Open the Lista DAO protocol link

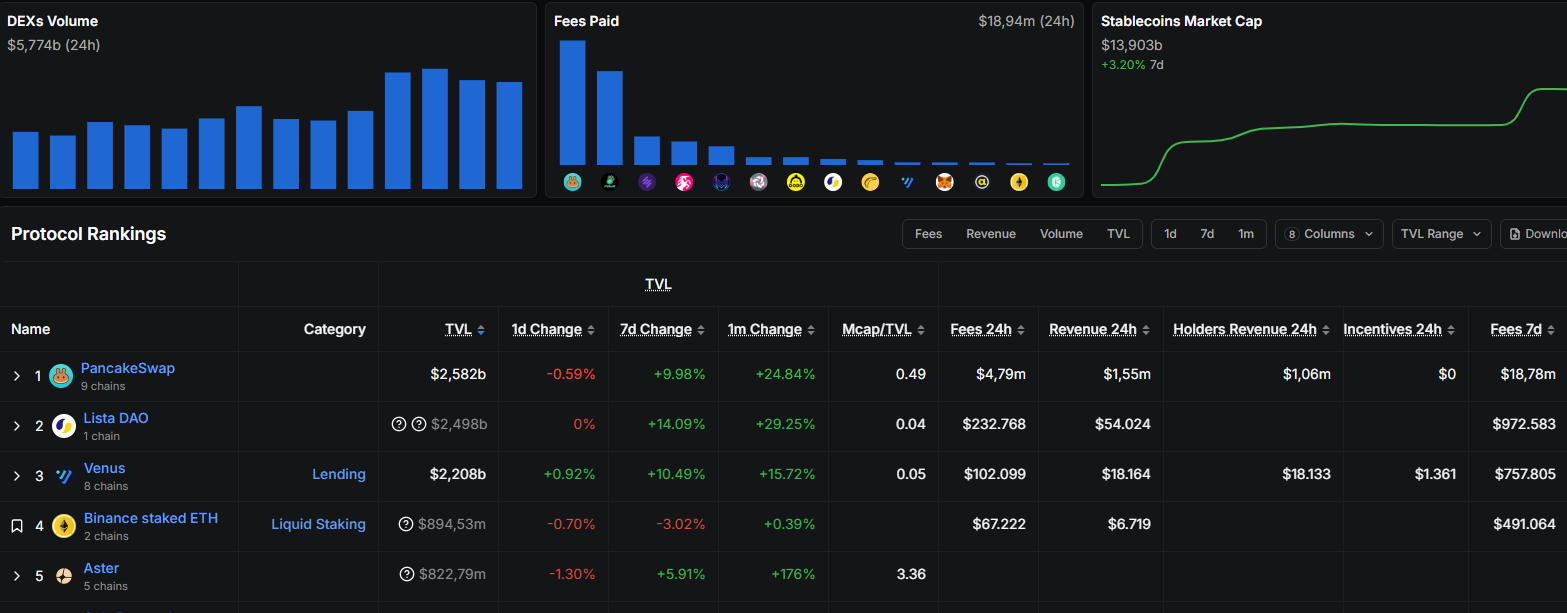(116, 418)
